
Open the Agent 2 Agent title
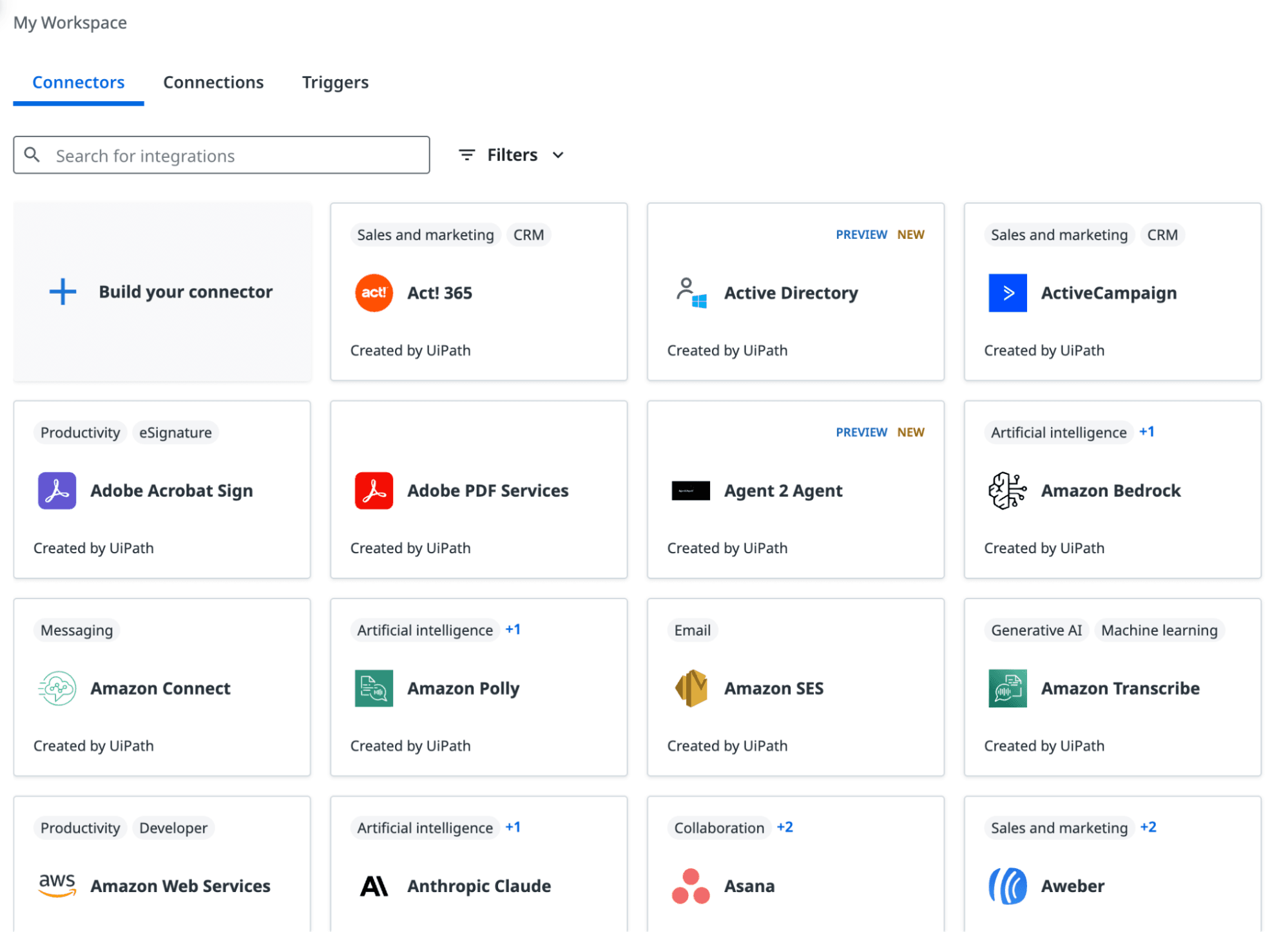point(783,490)
